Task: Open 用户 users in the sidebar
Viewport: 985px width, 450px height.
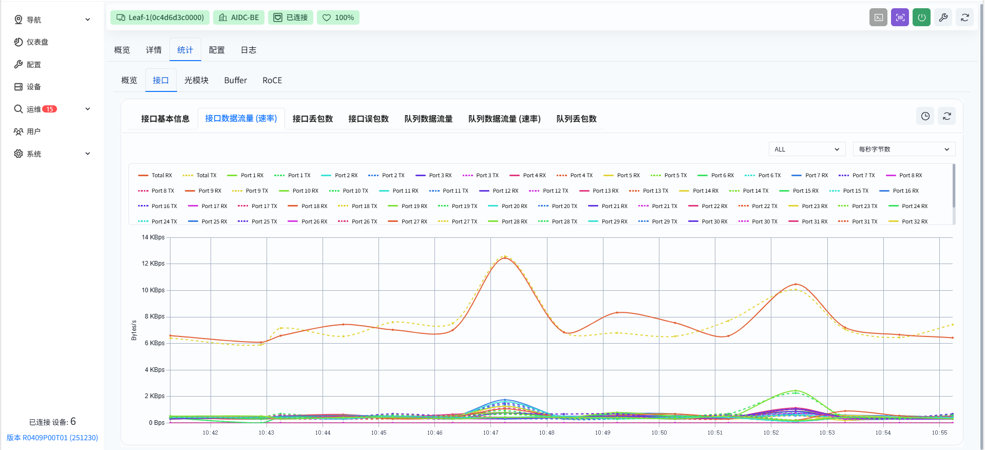Action: 28,131
